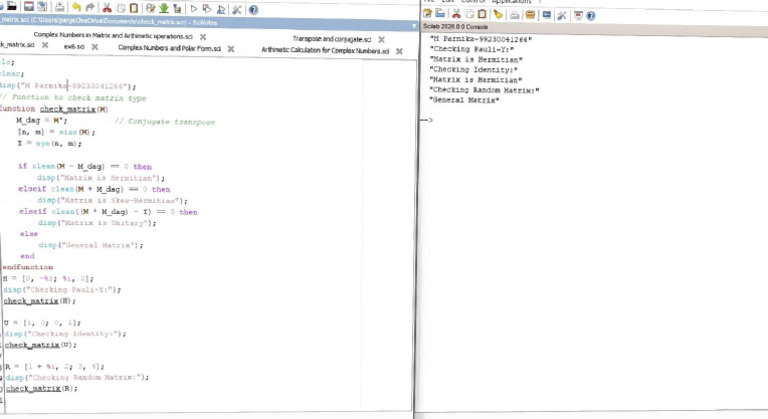Viewport: 768px width, 419px height.
Task: Click code line "function check_matrix(M)"
Action: pyautogui.click(x=53, y=109)
